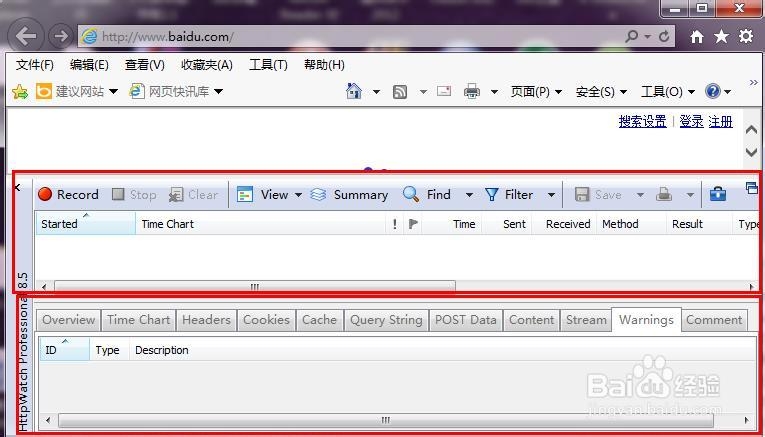Open the Cache tab
765x437 pixels.
(320, 320)
